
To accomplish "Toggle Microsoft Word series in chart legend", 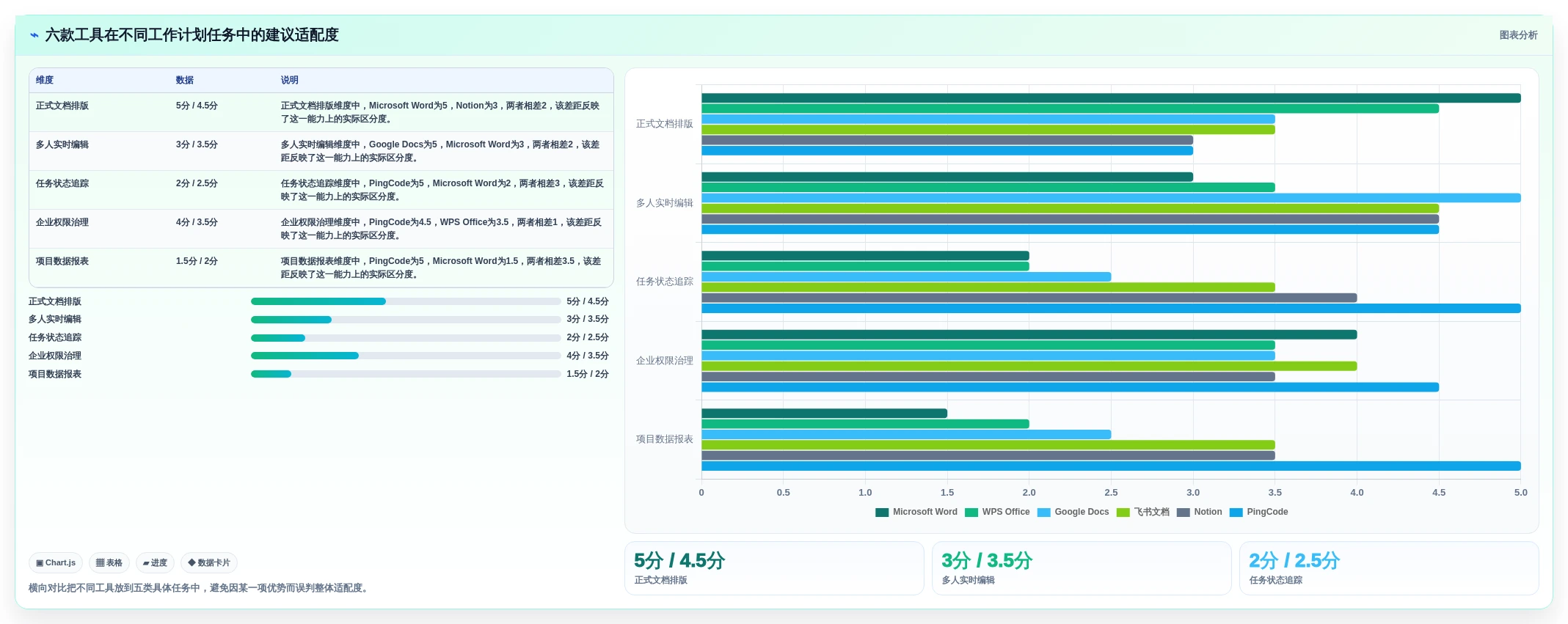I will pos(916,512).
